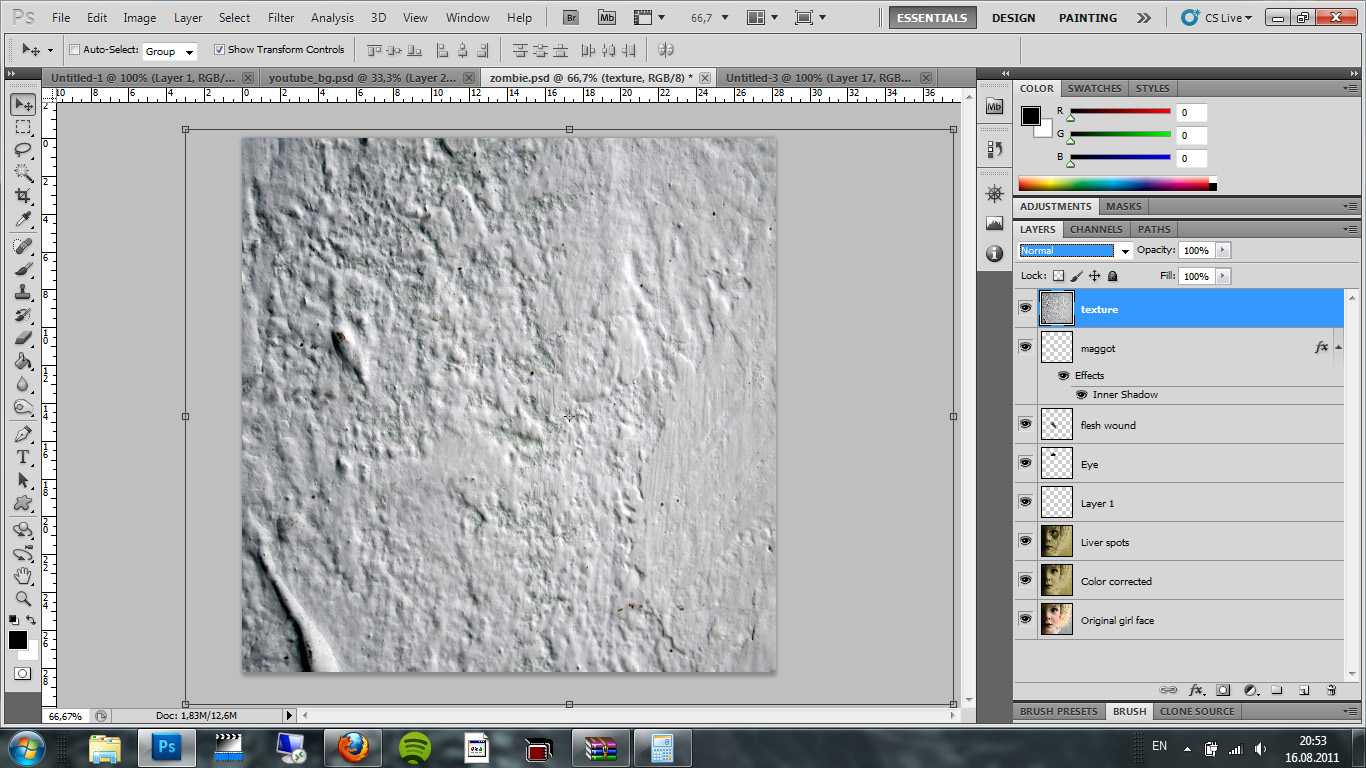Click the Quick Mask mode icon
The width and height of the screenshot is (1366, 768).
22,673
